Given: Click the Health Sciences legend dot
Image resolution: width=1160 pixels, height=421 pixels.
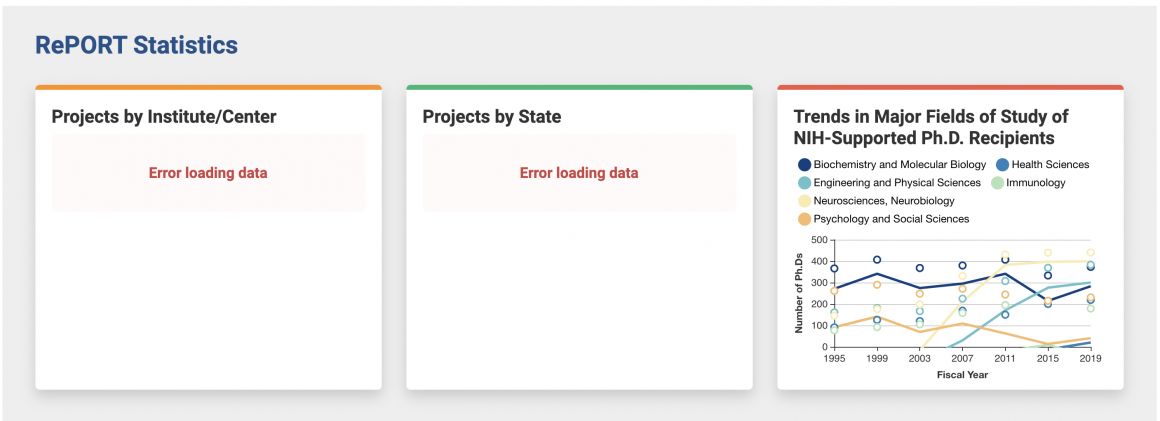Looking at the screenshot, I should pyautogui.click(x=1001, y=165).
